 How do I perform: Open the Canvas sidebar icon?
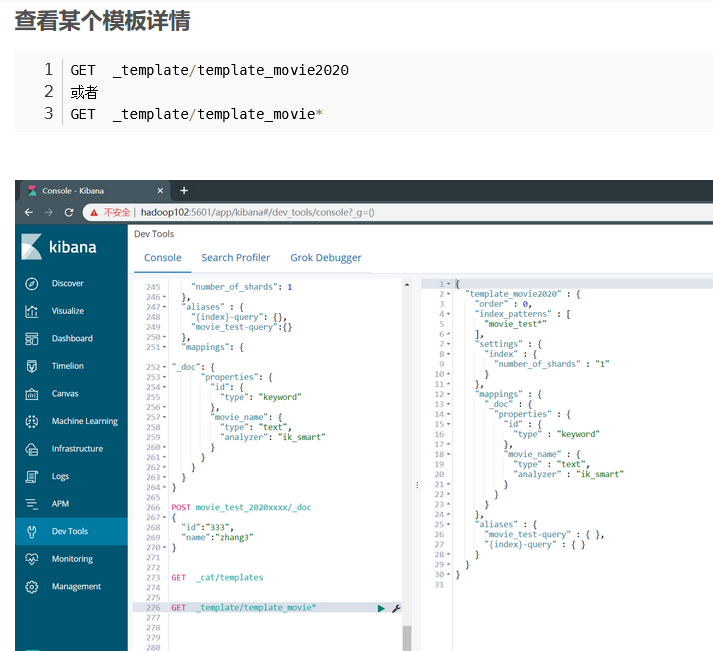[31, 394]
